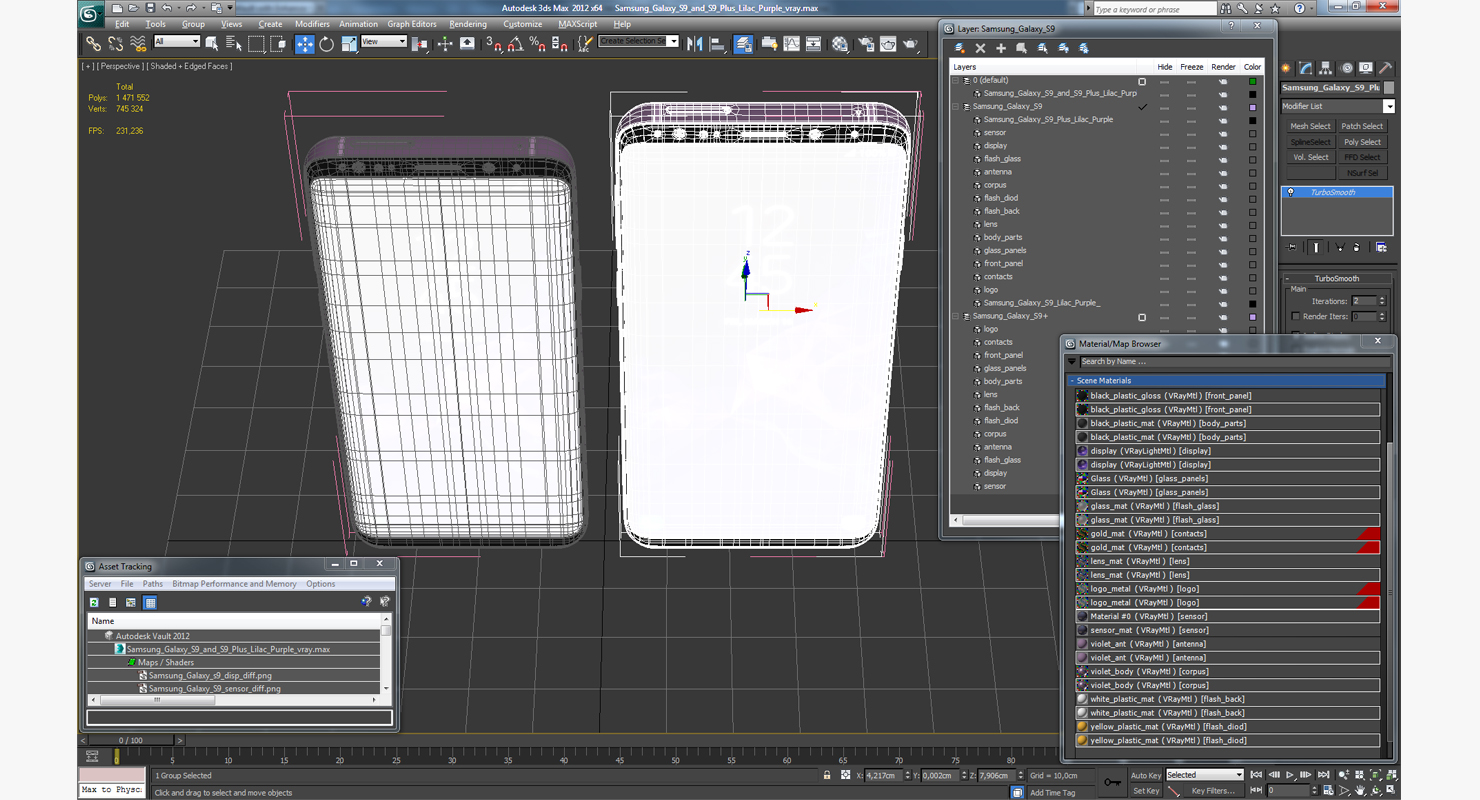The width and height of the screenshot is (1480, 800).
Task: Open Paths menu in Asset Tracking
Action: pyautogui.click(x=152, y=584)
